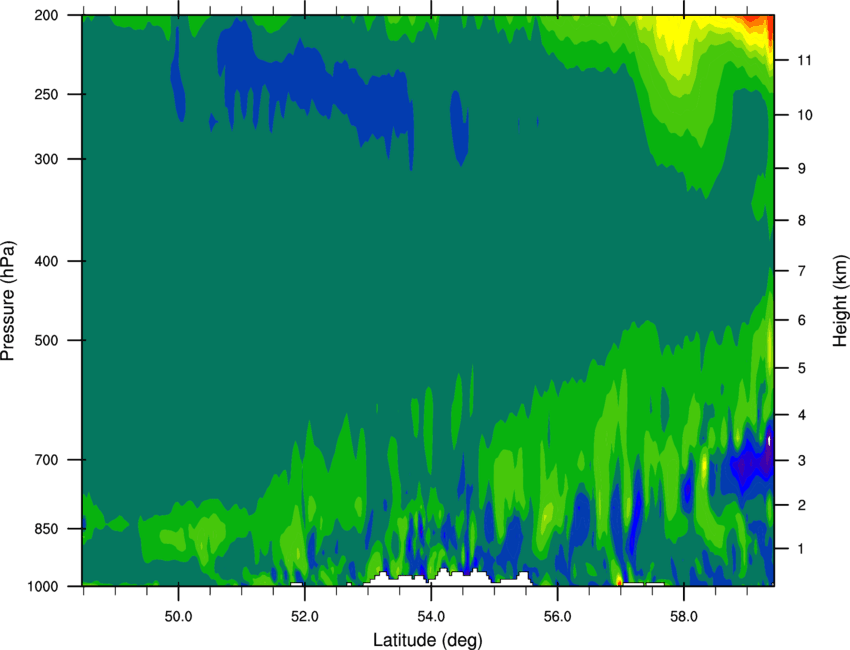
Task: Click the 2 km height tick label
Action: (802, 505)
